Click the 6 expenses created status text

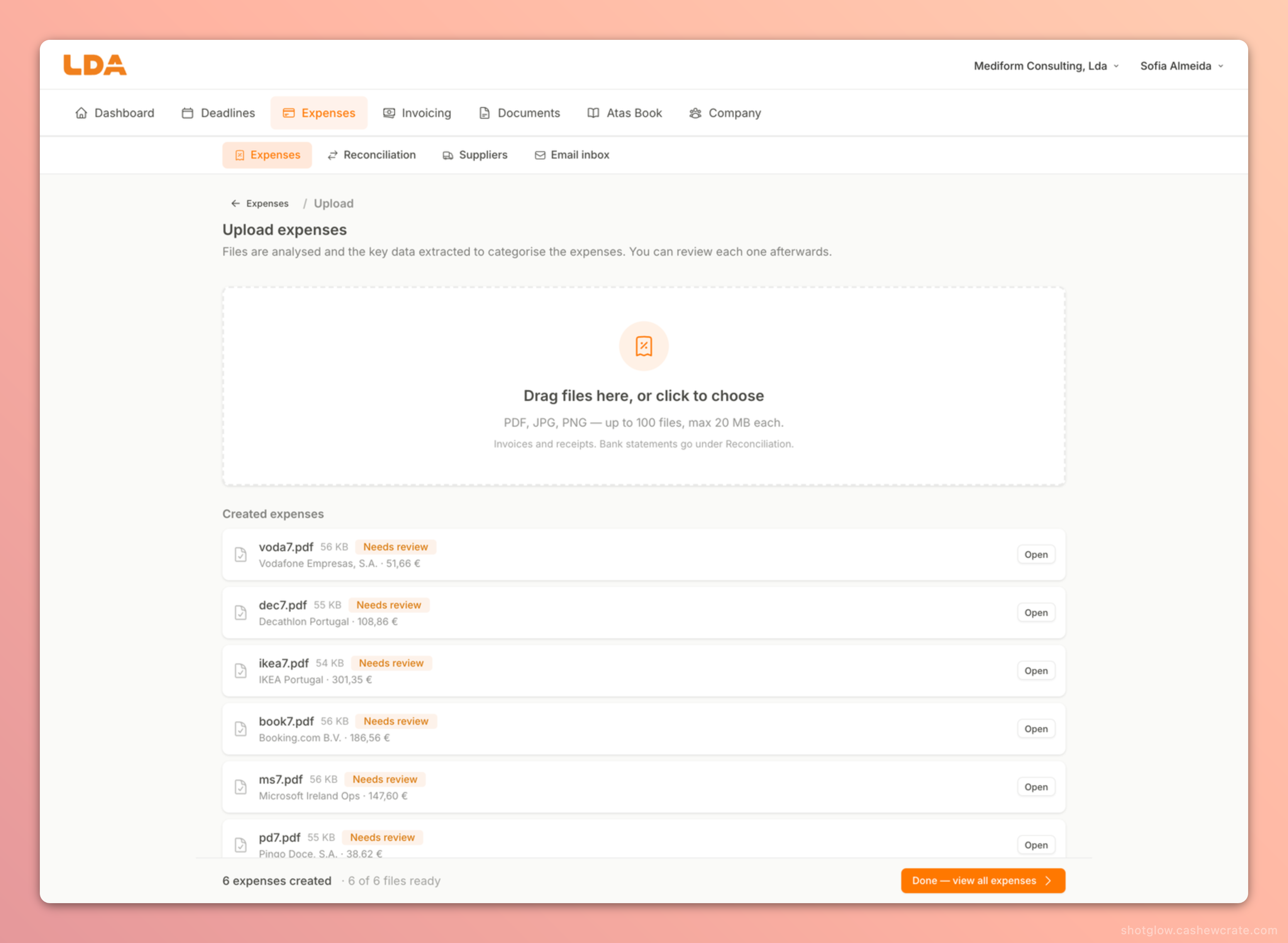coord(277,881)
